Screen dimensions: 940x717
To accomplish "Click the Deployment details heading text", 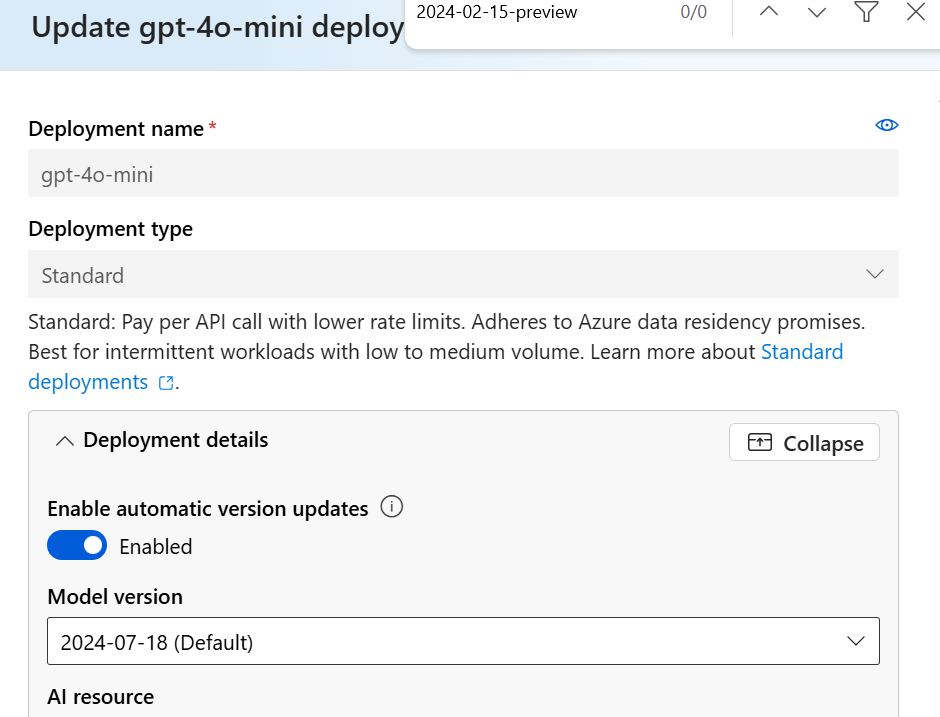I will 176,440.
